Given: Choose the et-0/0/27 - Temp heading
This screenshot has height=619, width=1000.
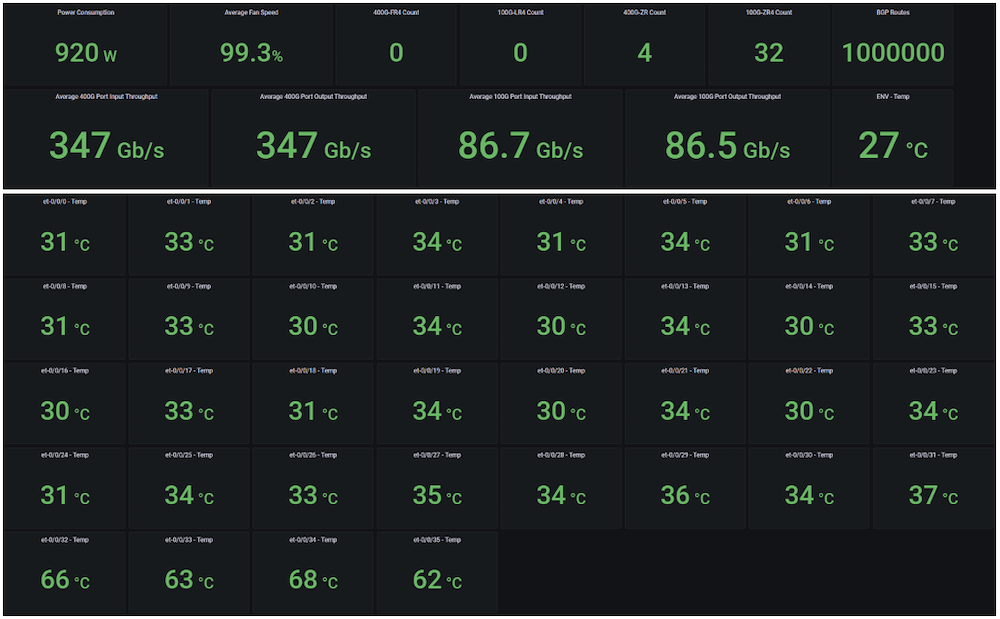Looking at the screenshot, I should pyautogui.click(x=437, y=455).
